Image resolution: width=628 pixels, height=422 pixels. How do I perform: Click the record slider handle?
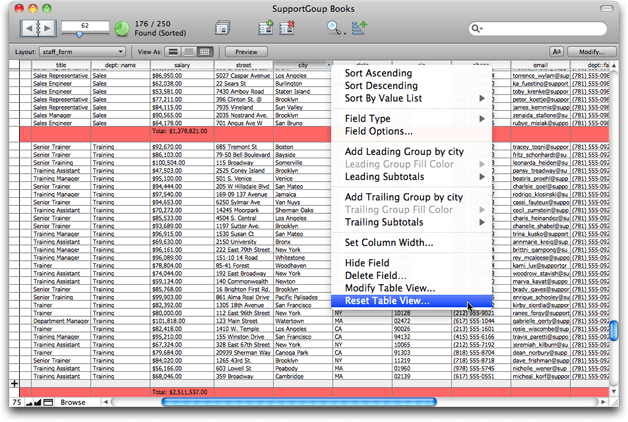pos(79,35)
